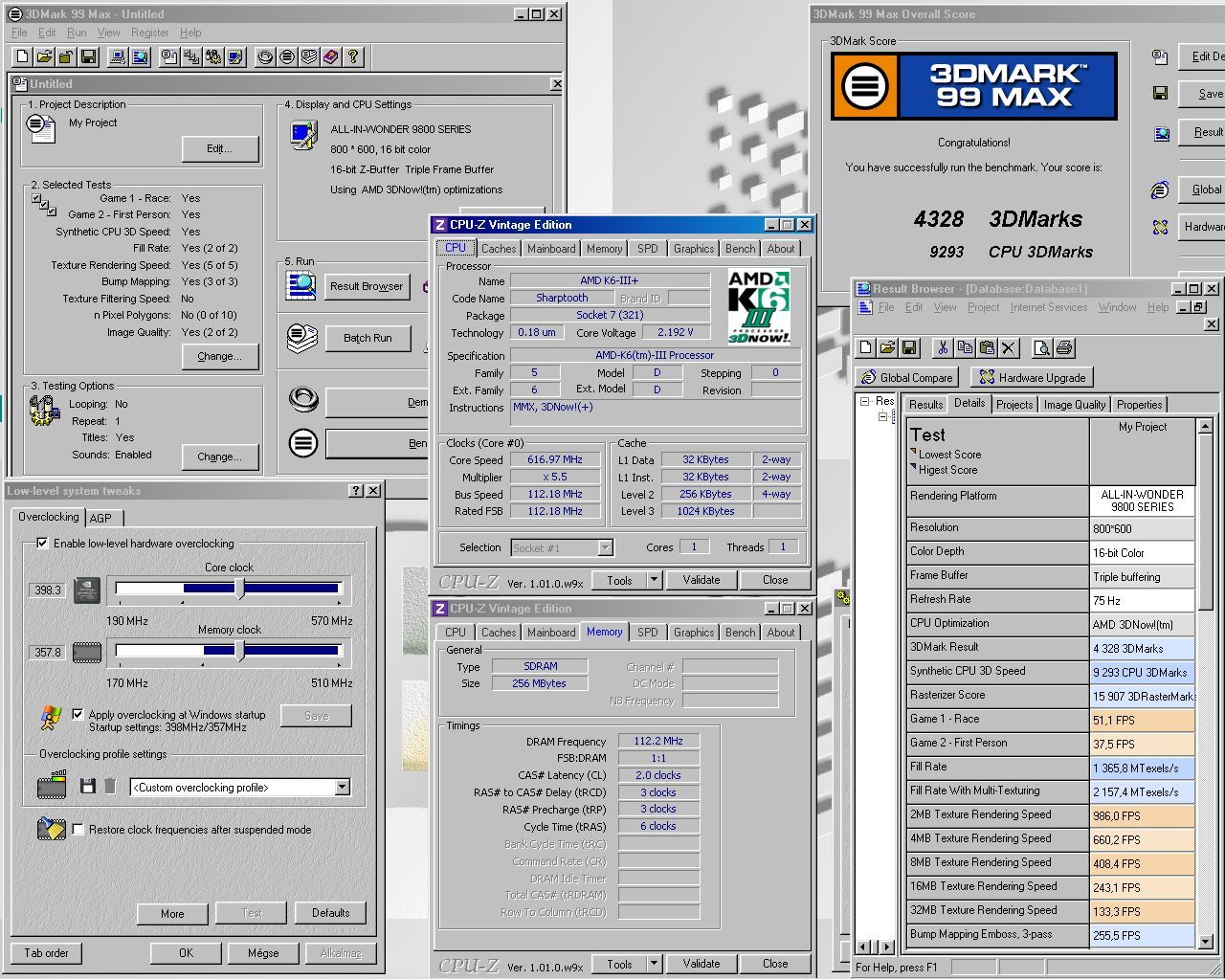Image resolution: width=1225 pixels, height=980 pixels.
Task: Click Change... button under Selected Tests
Action: click(x=219, y=356)
